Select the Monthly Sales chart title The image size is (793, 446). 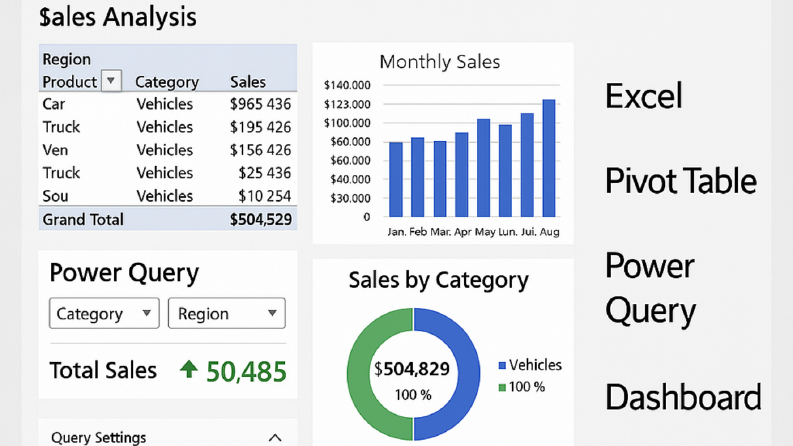pos(439,62)
